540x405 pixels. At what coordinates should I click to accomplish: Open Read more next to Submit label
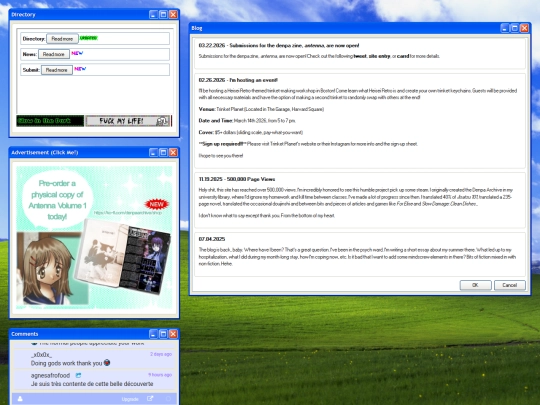click(57, 70)
